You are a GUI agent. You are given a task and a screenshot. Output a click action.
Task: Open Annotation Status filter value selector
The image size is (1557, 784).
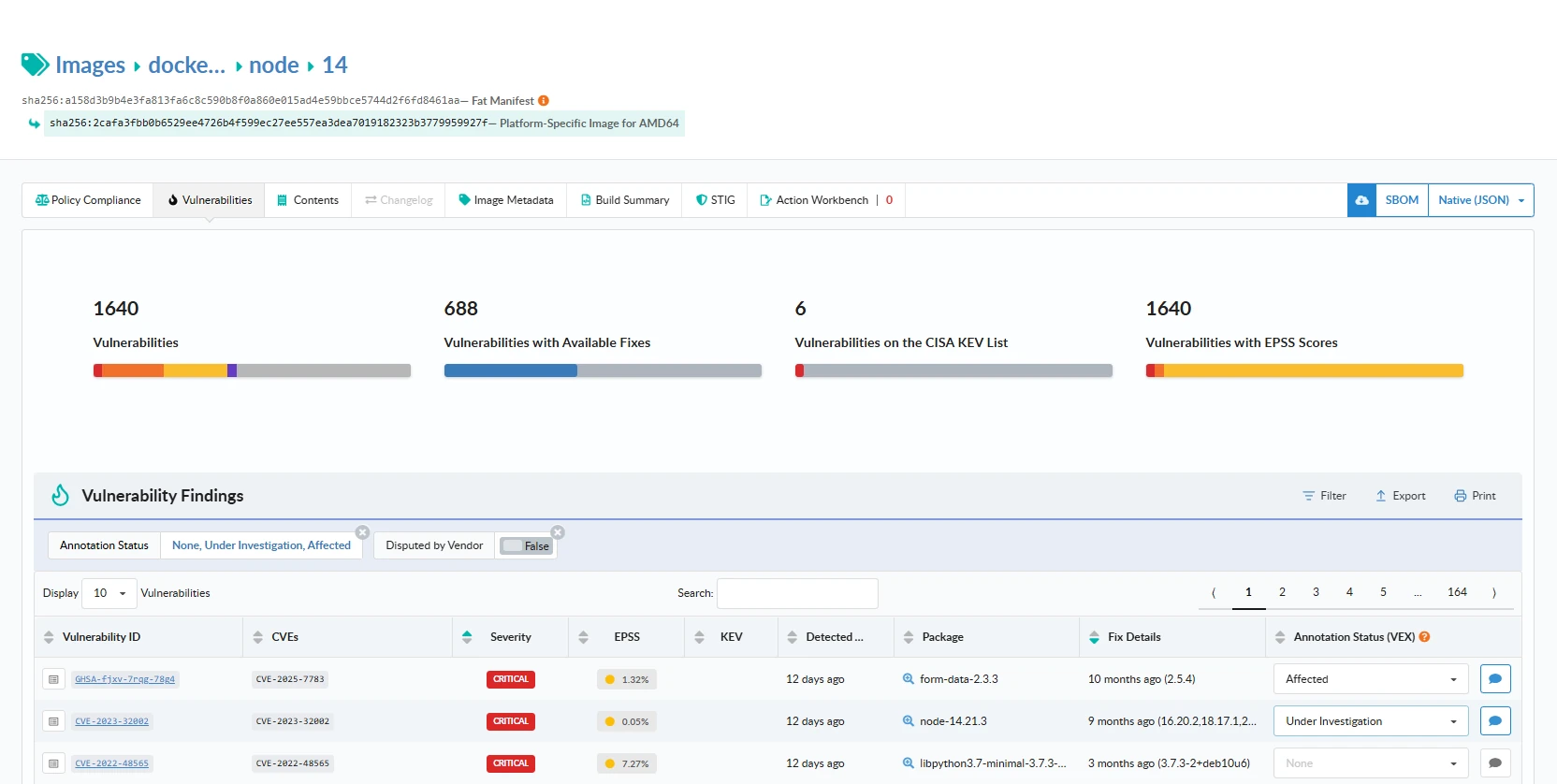tap(261, 545)
